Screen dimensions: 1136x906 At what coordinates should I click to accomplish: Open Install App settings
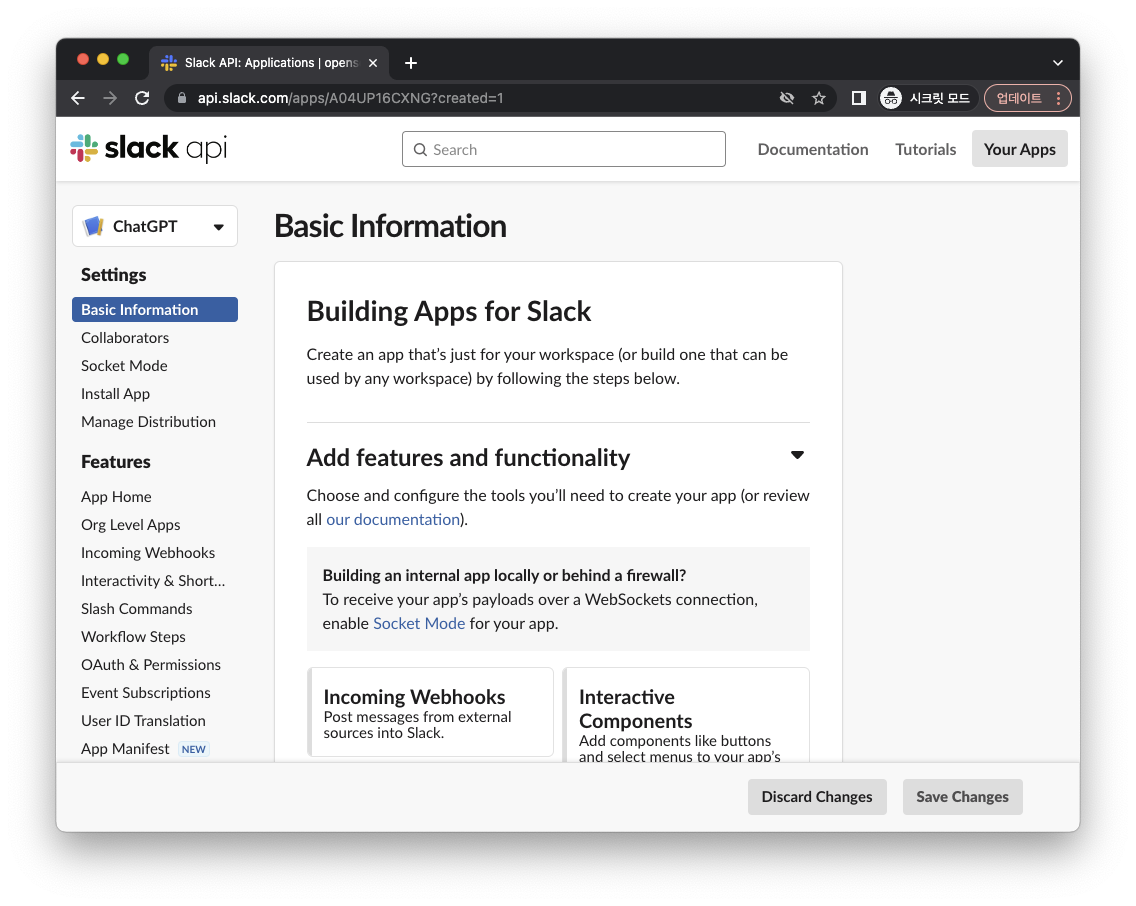pos(115,394)
